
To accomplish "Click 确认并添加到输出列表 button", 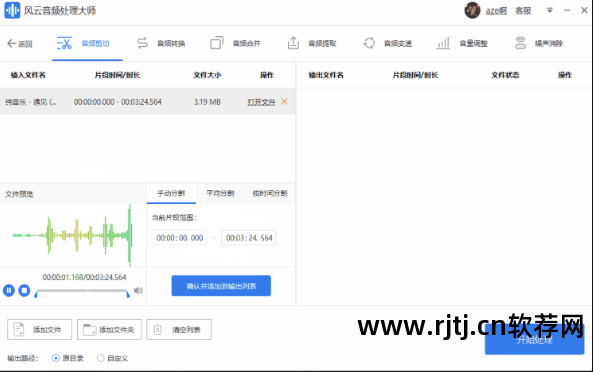I will pyautogui.click(x=221, y=286).
